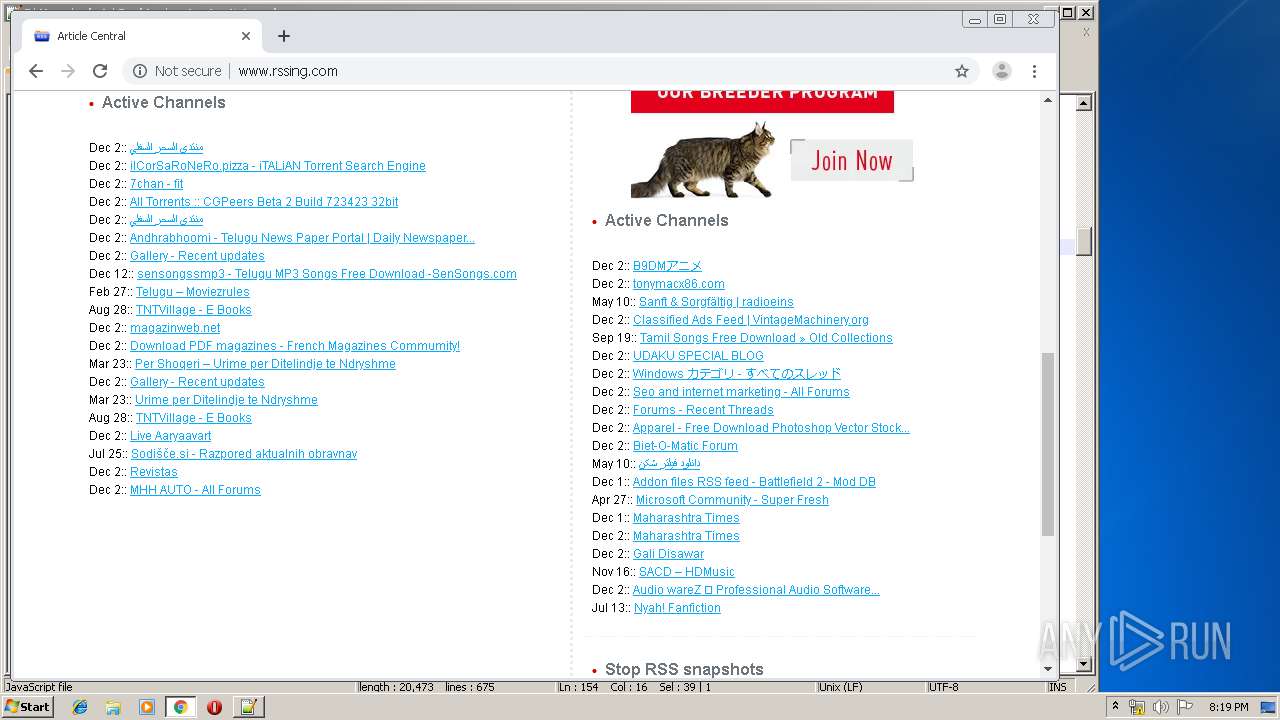
Task: Open Chrome three-dot menu
Action: point(1034,71)
